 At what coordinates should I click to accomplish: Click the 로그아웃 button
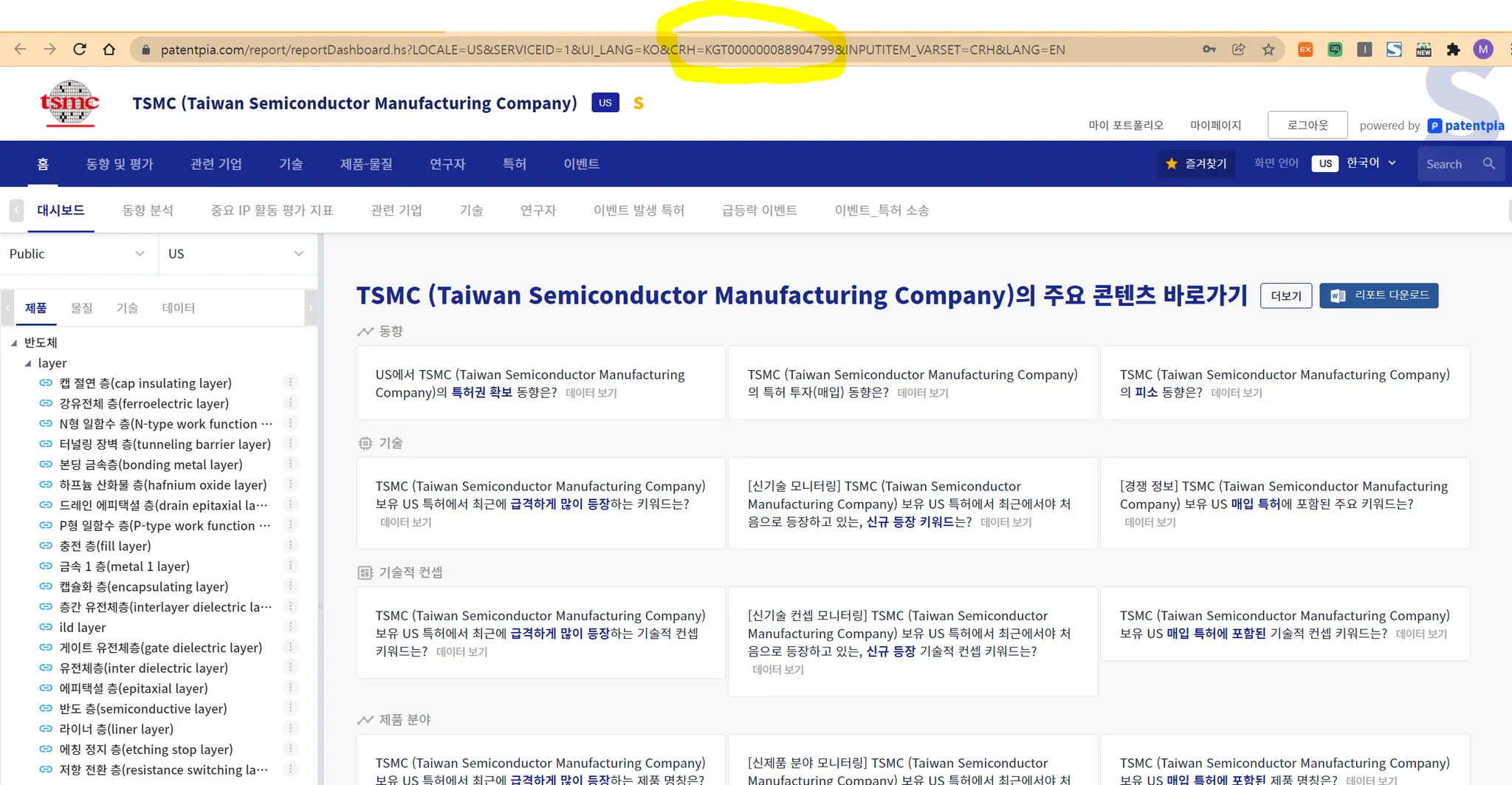click(x=1307, y=125)
